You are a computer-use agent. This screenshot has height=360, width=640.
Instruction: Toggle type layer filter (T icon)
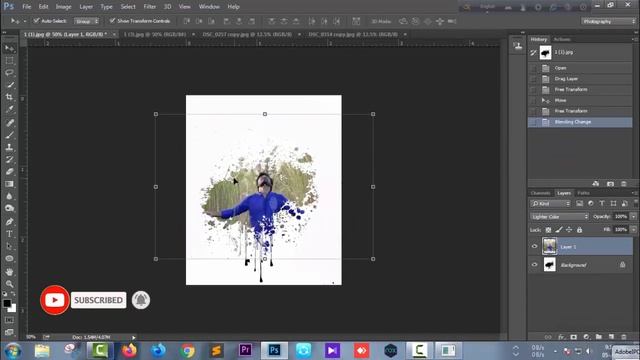pyautogui.click(x=602, y=203)
